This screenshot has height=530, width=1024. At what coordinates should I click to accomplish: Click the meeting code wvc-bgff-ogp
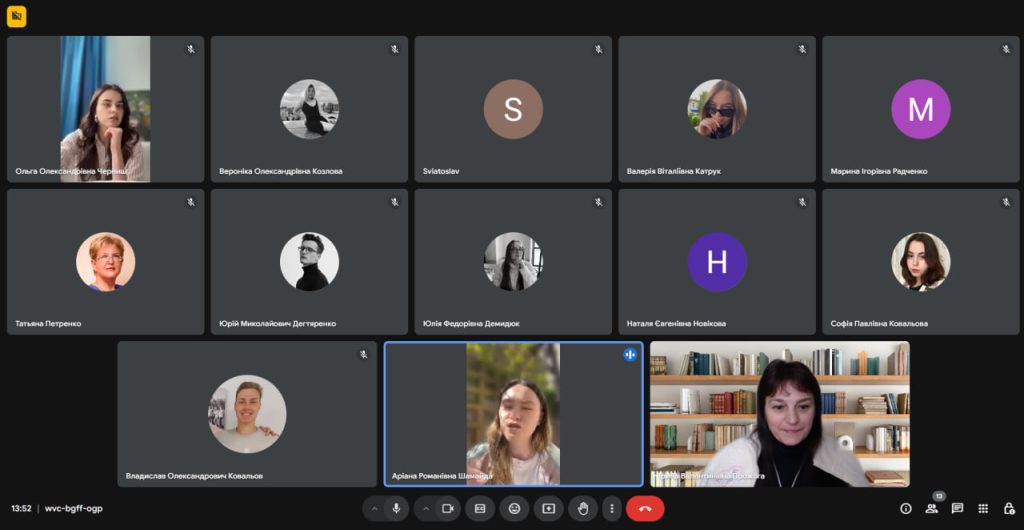[73, 508]
